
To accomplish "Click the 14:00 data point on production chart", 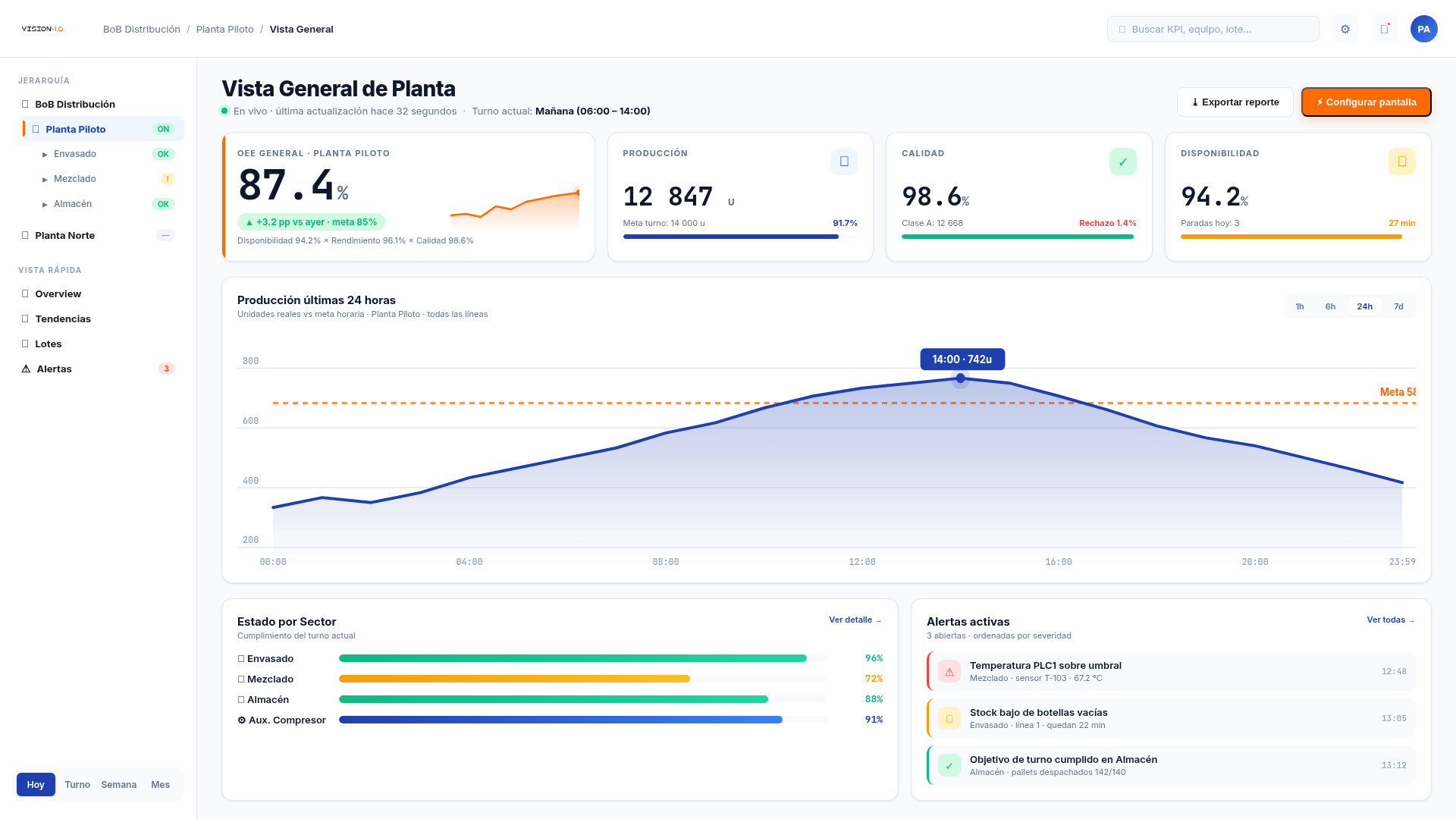I will [961, 378].
